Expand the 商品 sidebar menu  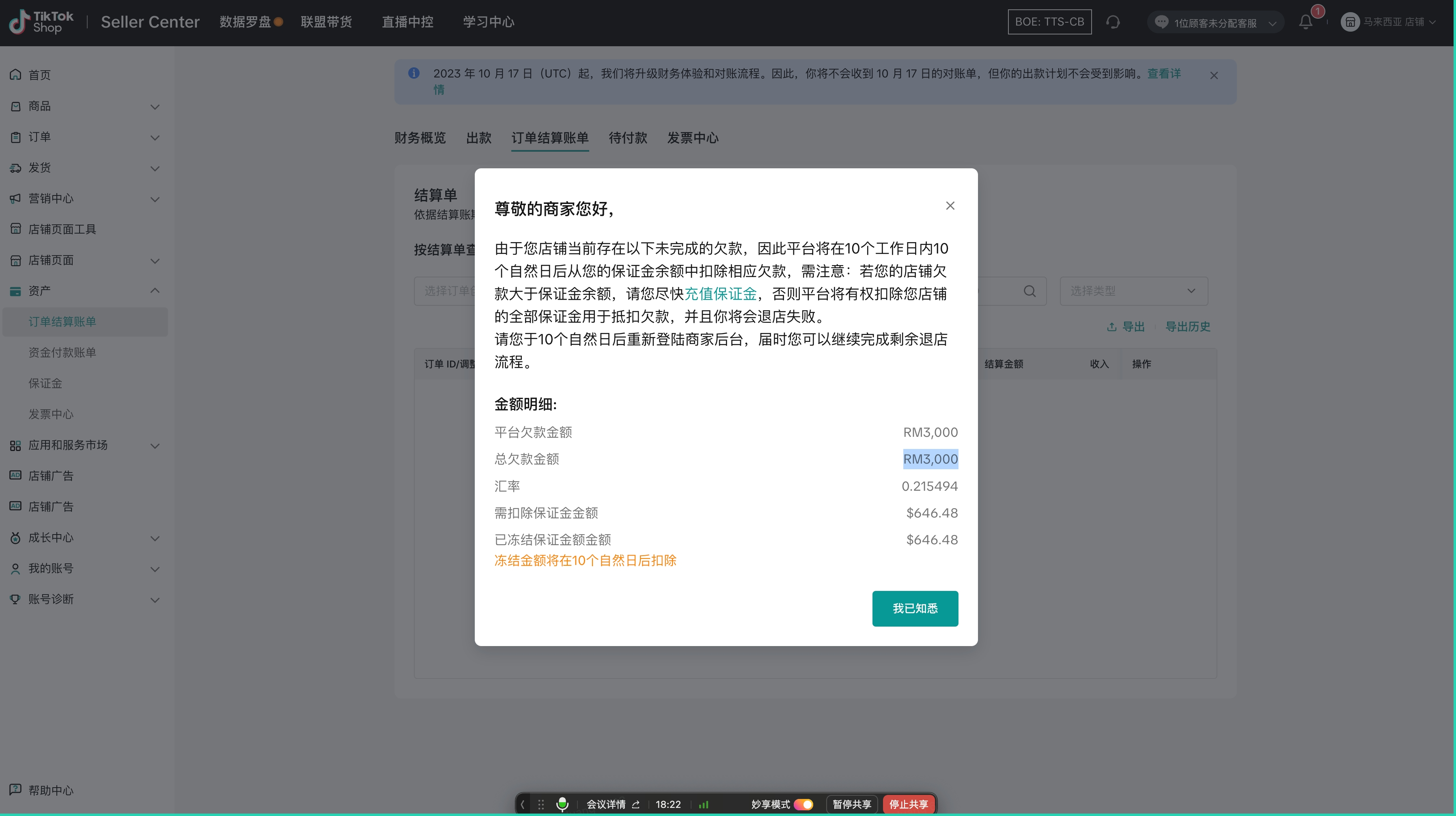pyautogui.click(x=155, y=107)
